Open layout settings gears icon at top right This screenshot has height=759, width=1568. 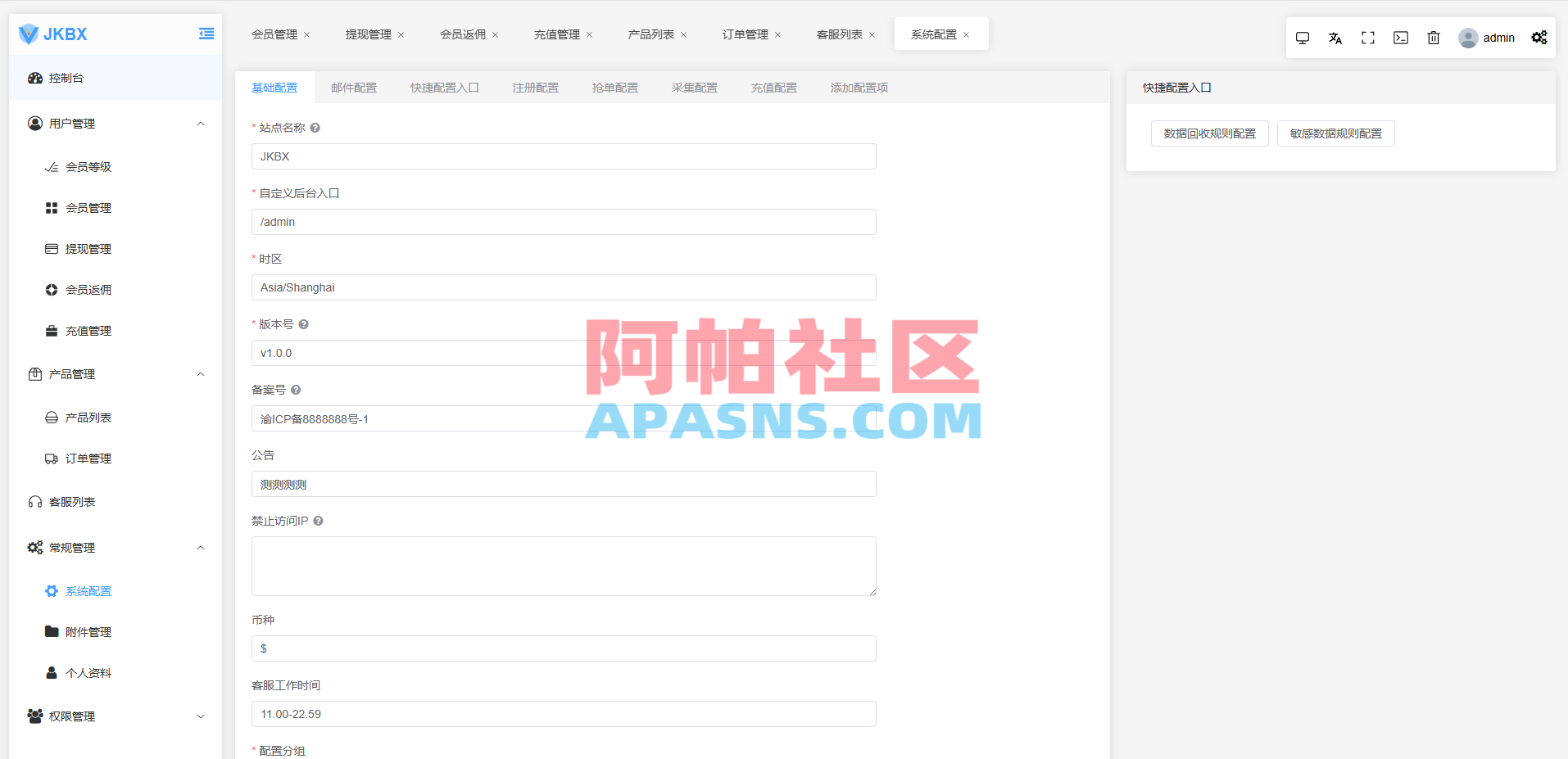point(1539,38)
